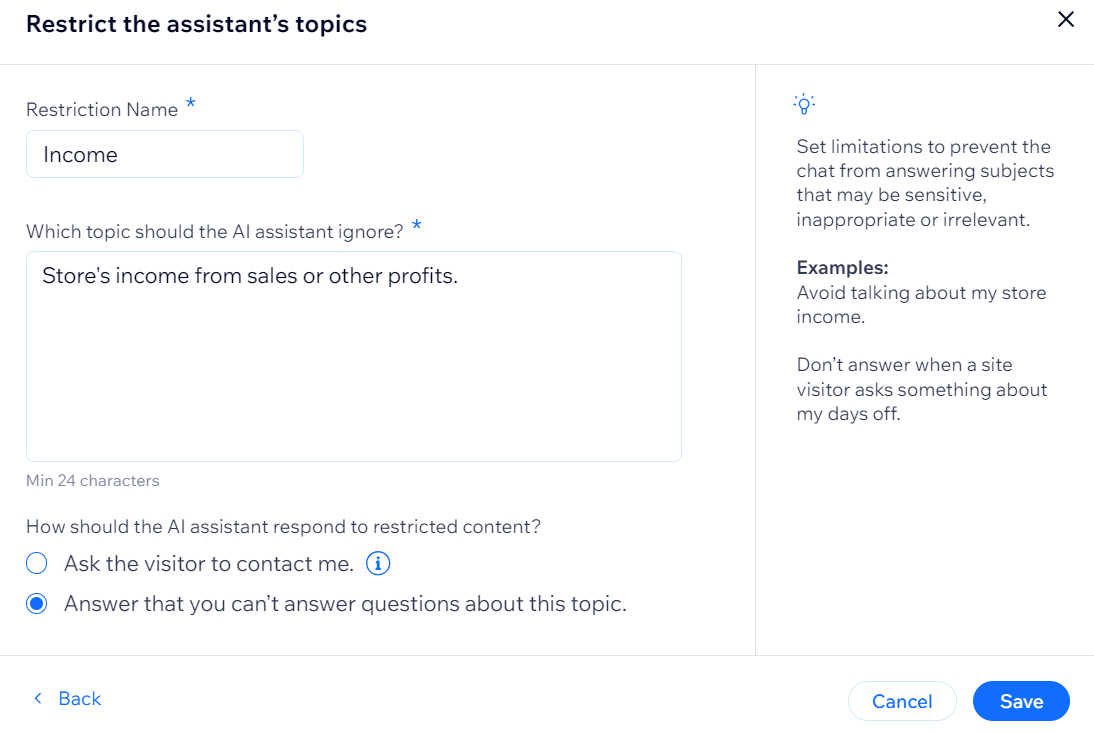The width and height of the screenshot is (1094, 734).
Task: Click into the ignored topic text area
Action: pos(354,357)
